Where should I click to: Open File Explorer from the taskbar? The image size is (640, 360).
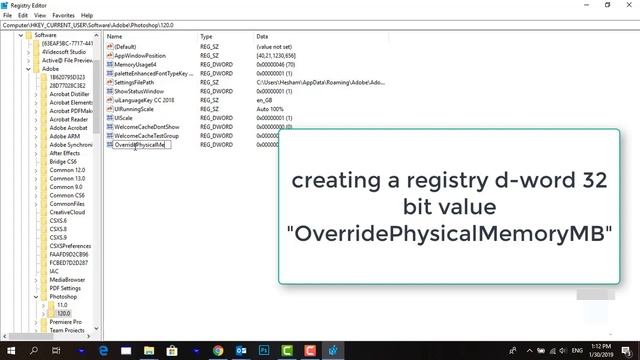tap(149, 351)
